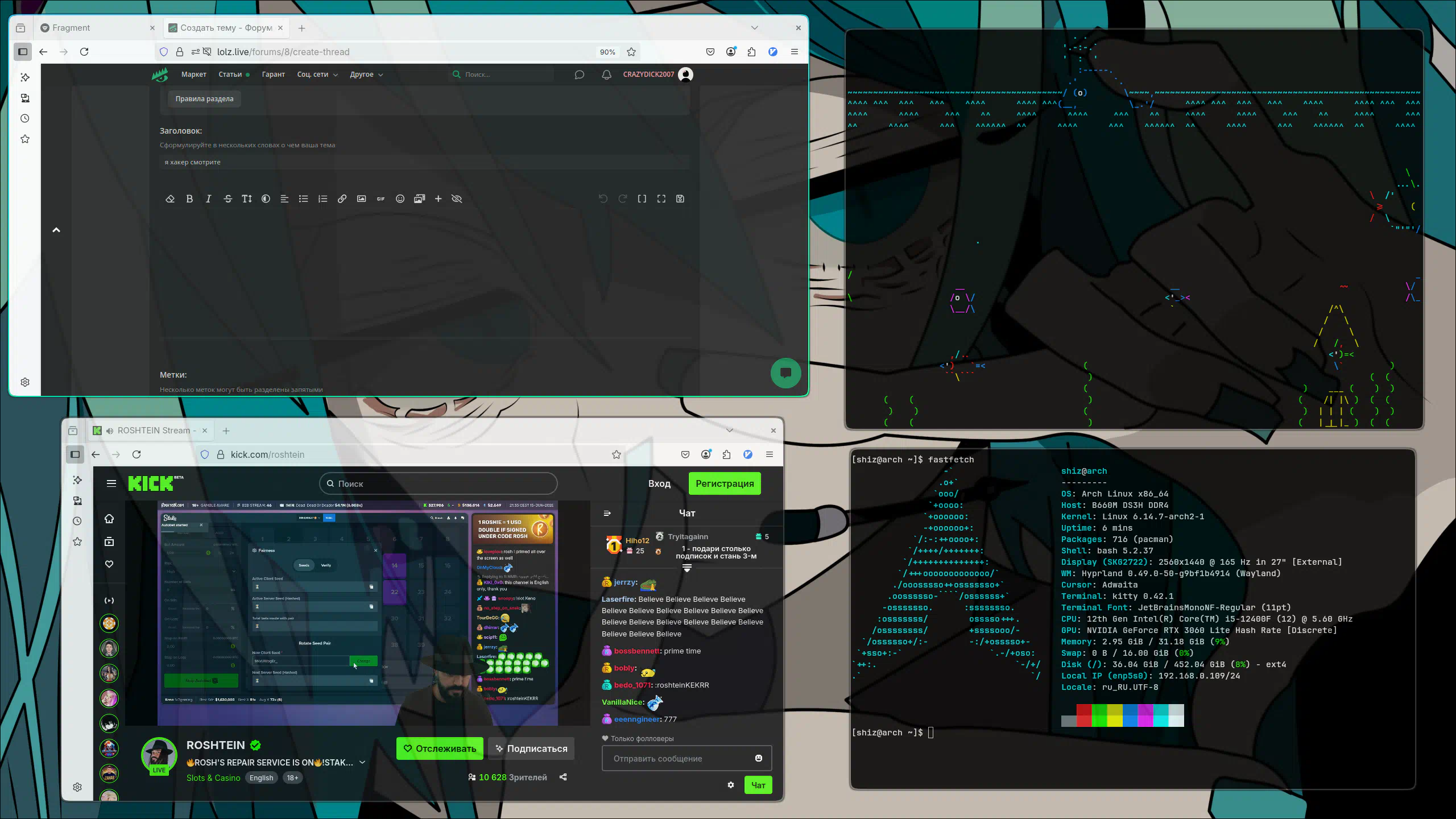The width and height of the screenshot is (1456, 819).
Task: Open the Slots & Casino category link
Action: click(x=213, y=778)
